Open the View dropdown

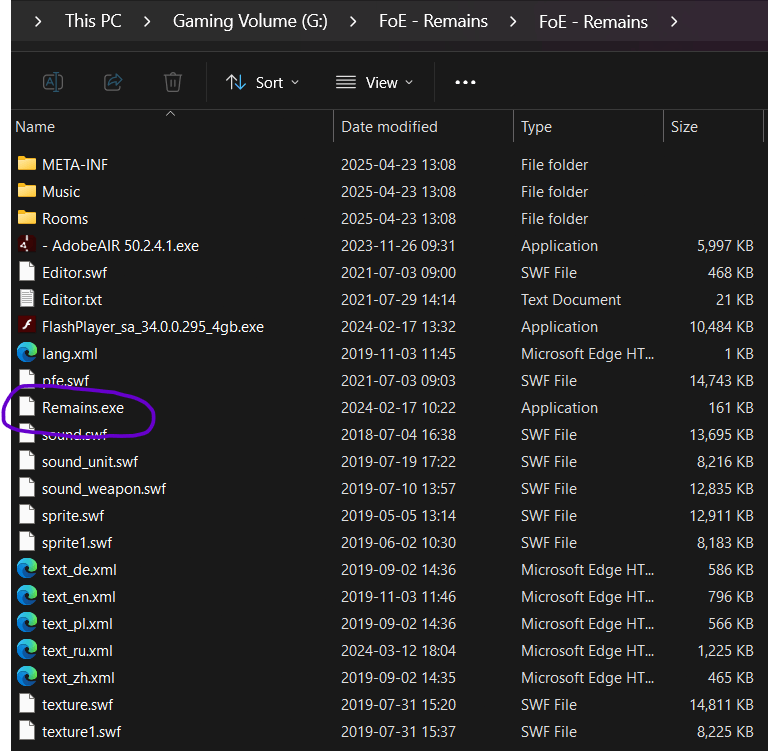[x=374, y=82]
